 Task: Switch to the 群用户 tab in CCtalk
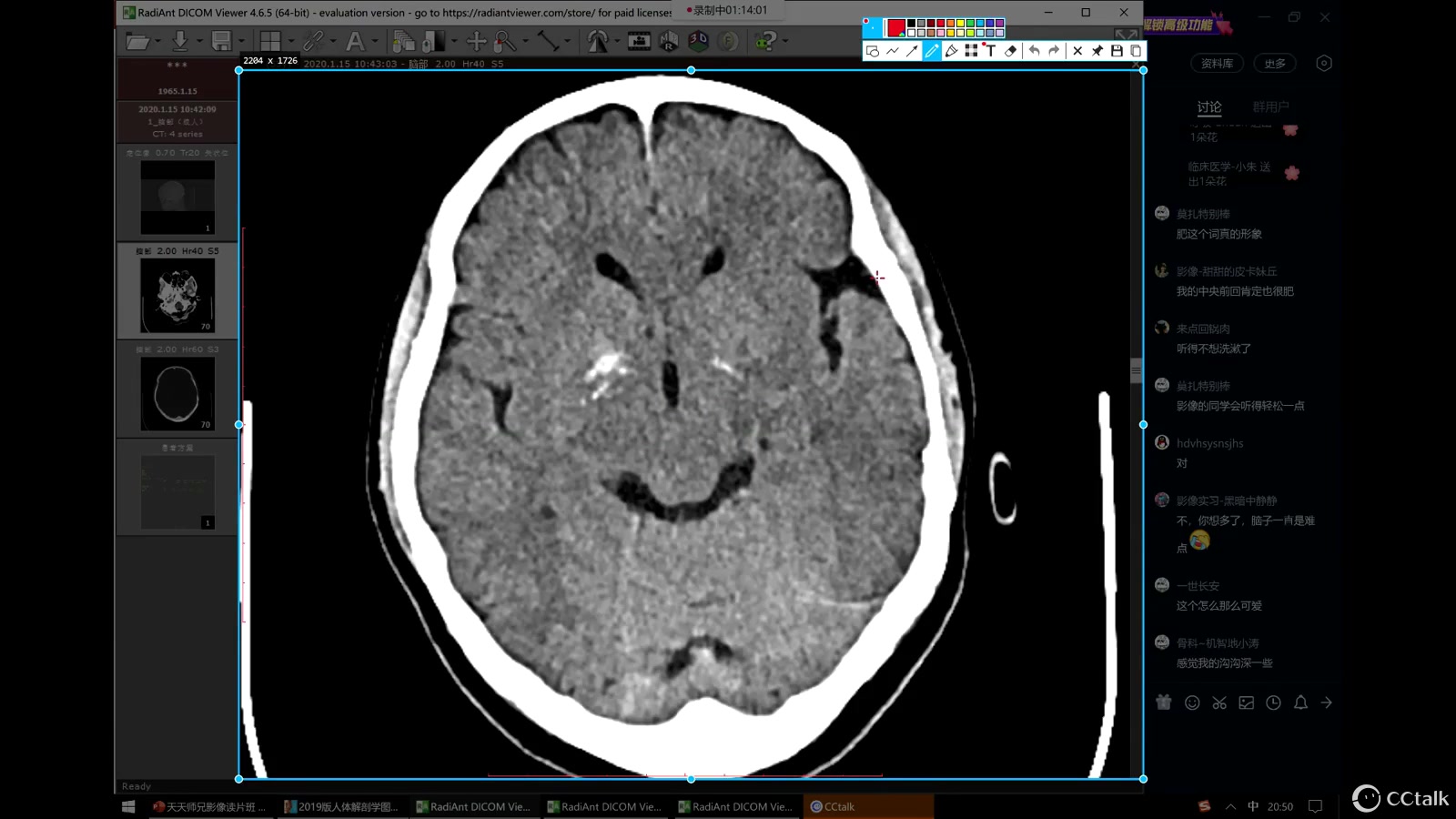1270,106
